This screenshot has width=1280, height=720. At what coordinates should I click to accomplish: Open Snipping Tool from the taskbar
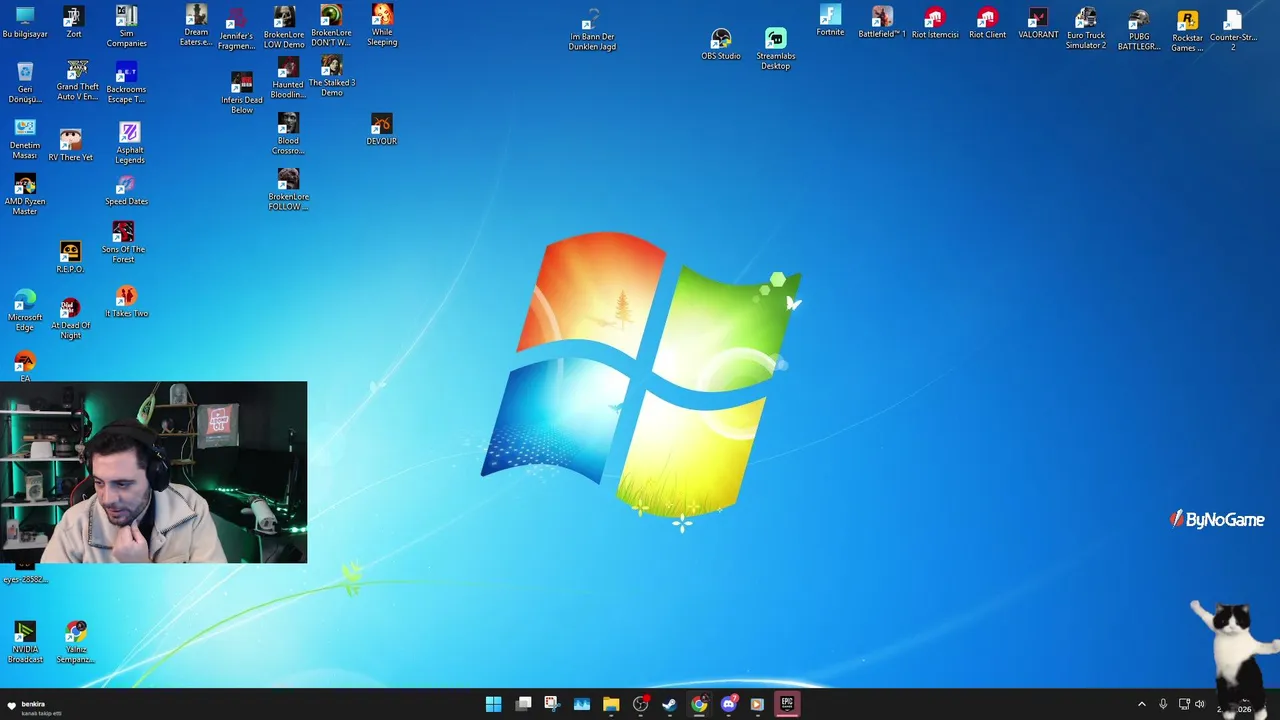coord(552,704)
